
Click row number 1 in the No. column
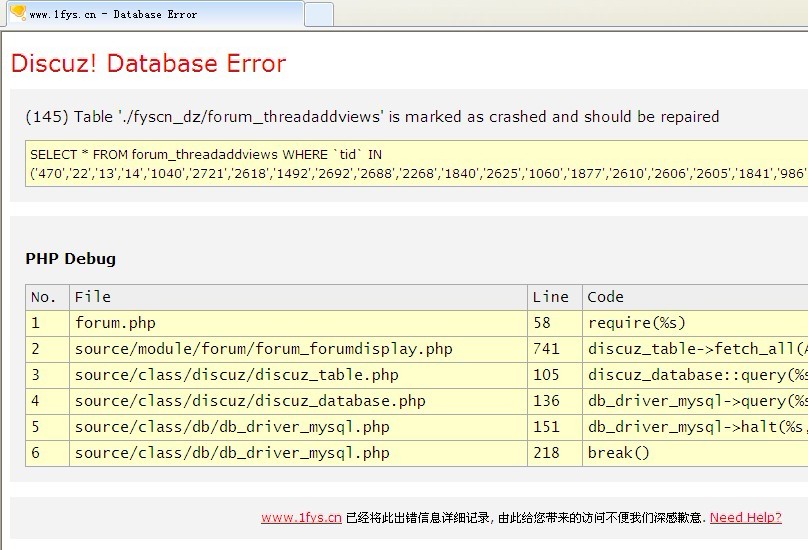[x=47, y=323]
